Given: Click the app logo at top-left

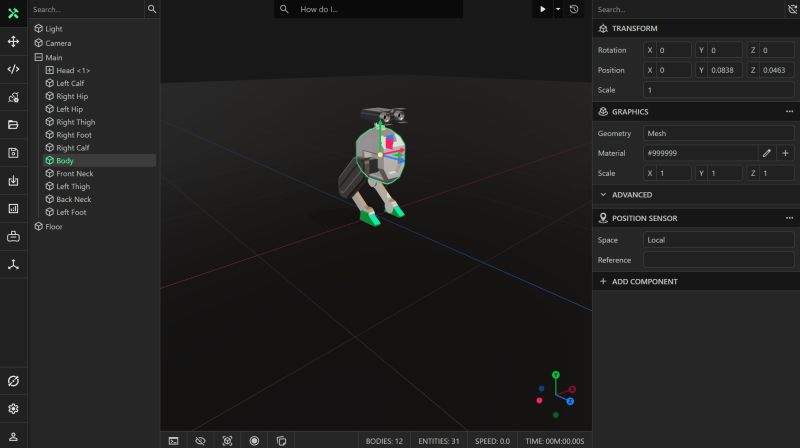Looking at the screenshot, I should [x=13, y=13].
